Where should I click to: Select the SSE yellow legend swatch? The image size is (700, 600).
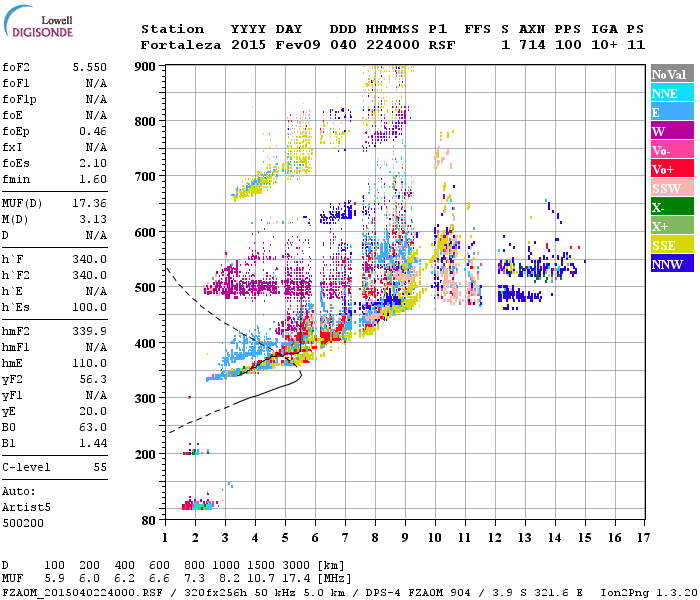pos(672,245)
